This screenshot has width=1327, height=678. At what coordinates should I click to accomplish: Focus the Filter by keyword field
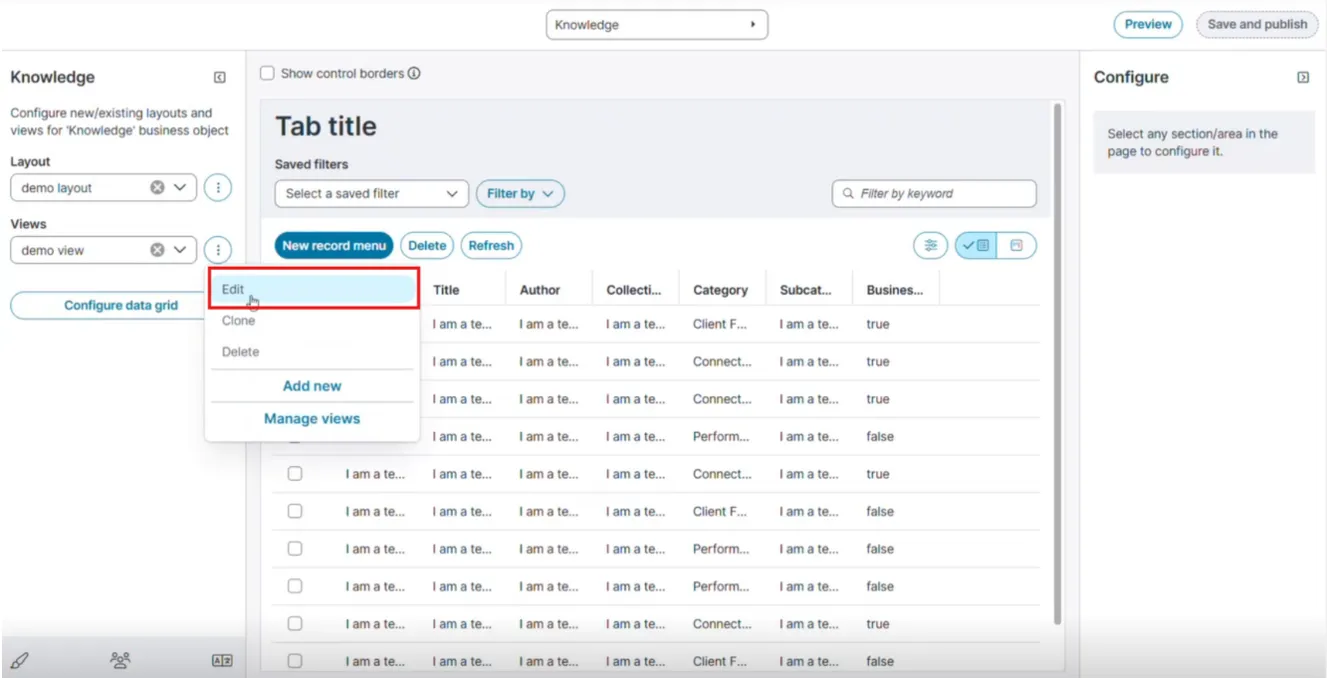[x=934, y=194]
